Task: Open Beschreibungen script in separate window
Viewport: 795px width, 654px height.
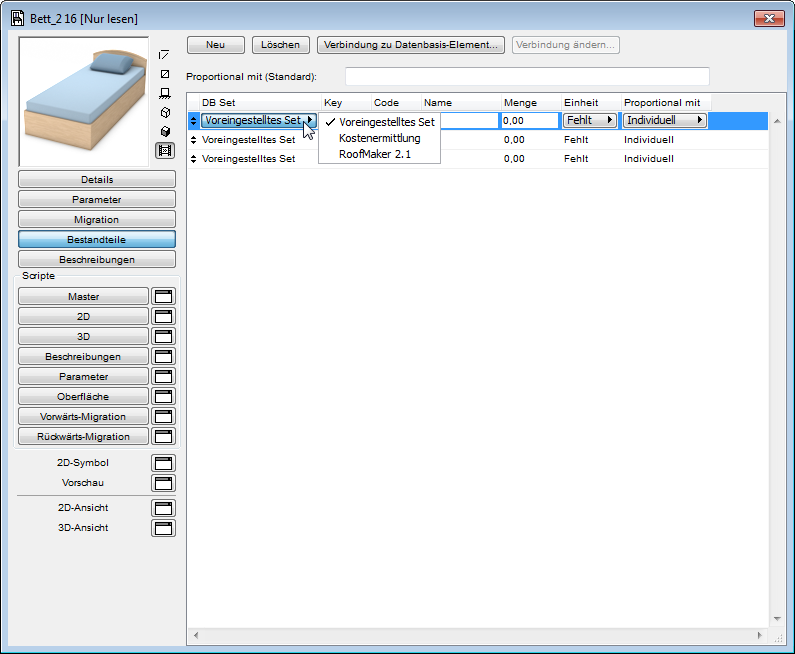Action: pos(163,356)
